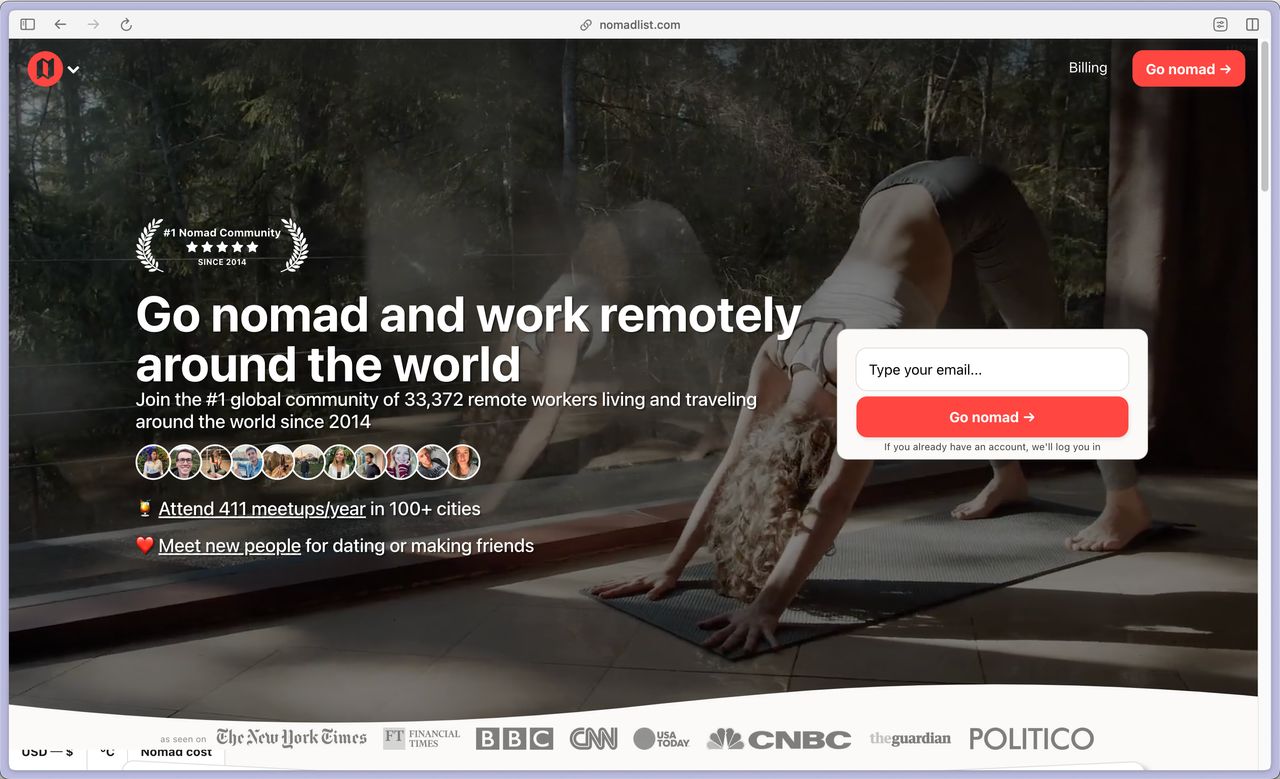Open the split view icon

tap(1252, 24)
